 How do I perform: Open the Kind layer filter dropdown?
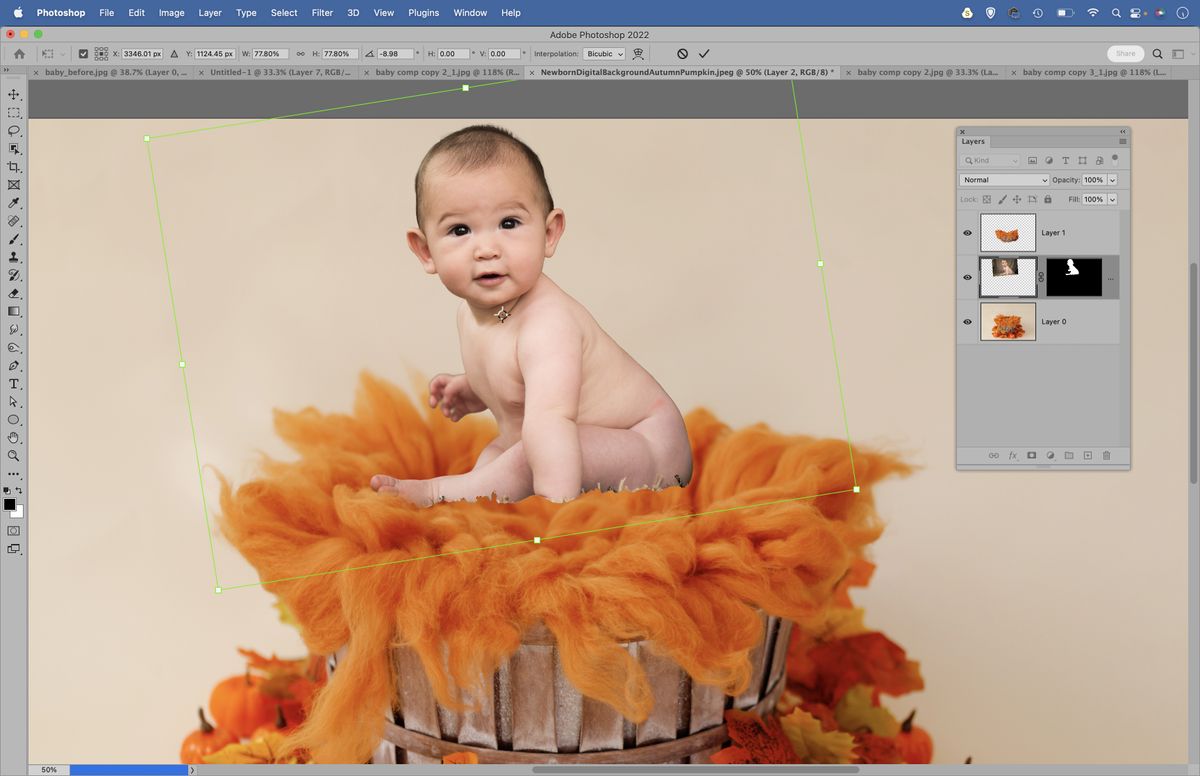[x=990, y=160]
